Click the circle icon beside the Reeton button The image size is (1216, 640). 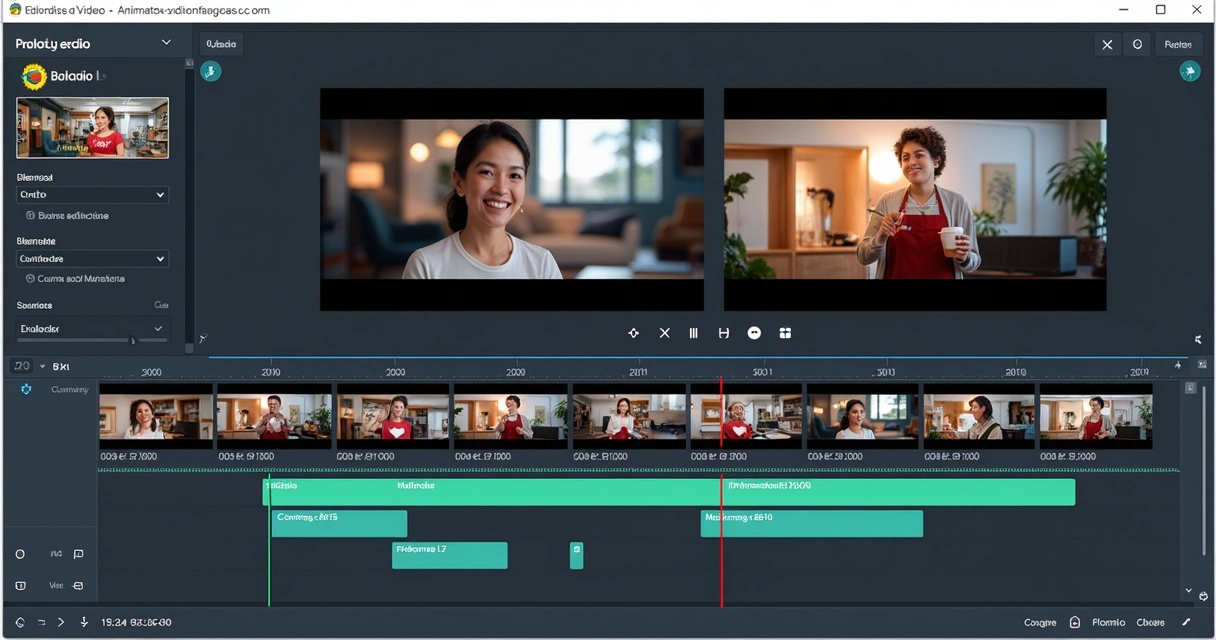pos(1138,45)
